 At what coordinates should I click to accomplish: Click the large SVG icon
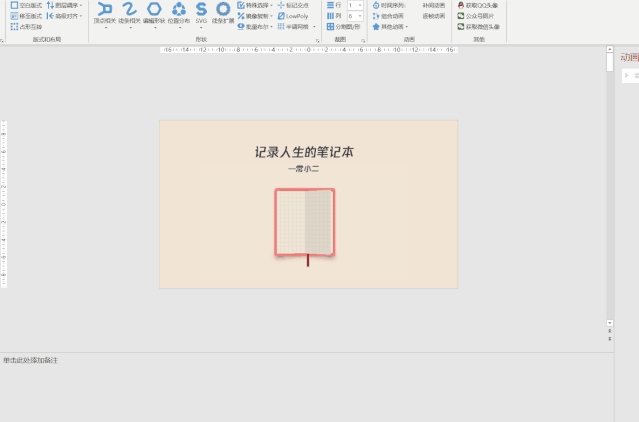click(x=201, y=9)
